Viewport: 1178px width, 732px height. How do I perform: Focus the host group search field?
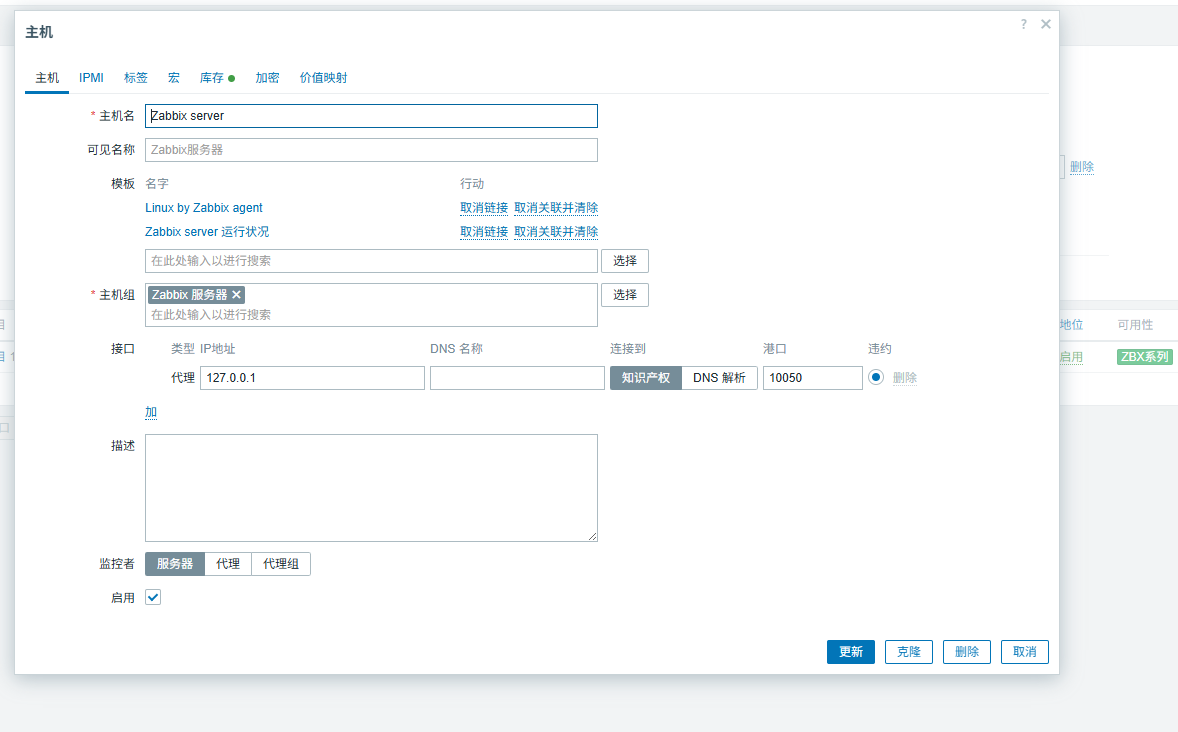click(373, 315)
